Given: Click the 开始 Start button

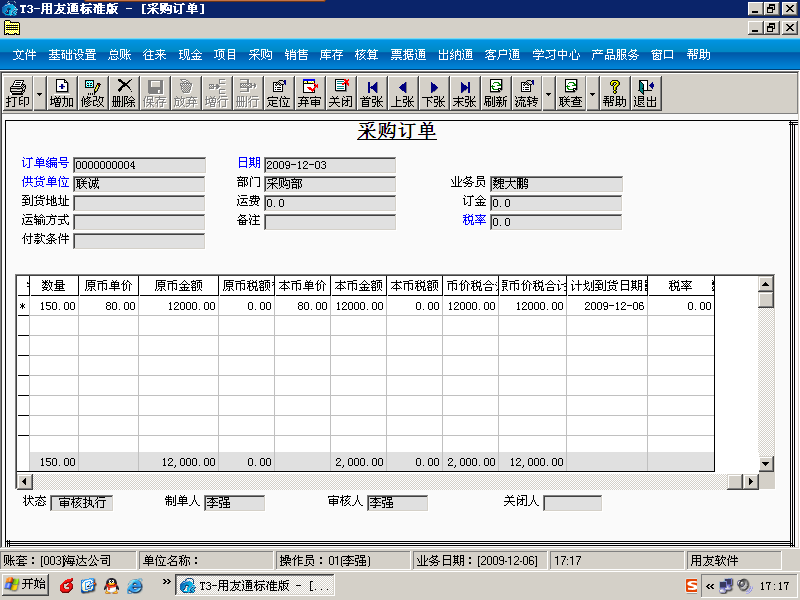Looking at the screenshot, I should click(25, 585).
